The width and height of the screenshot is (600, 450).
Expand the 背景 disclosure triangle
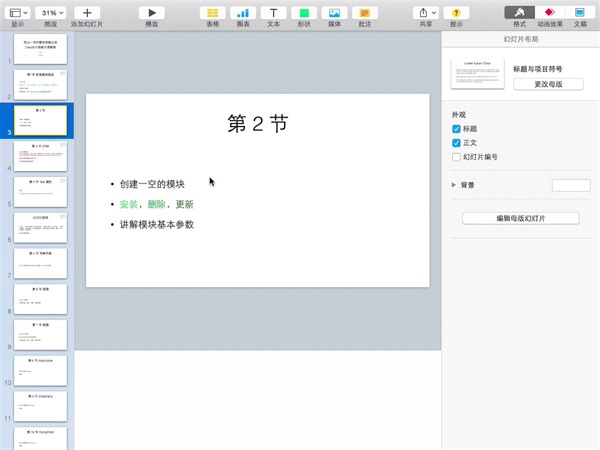454,185
